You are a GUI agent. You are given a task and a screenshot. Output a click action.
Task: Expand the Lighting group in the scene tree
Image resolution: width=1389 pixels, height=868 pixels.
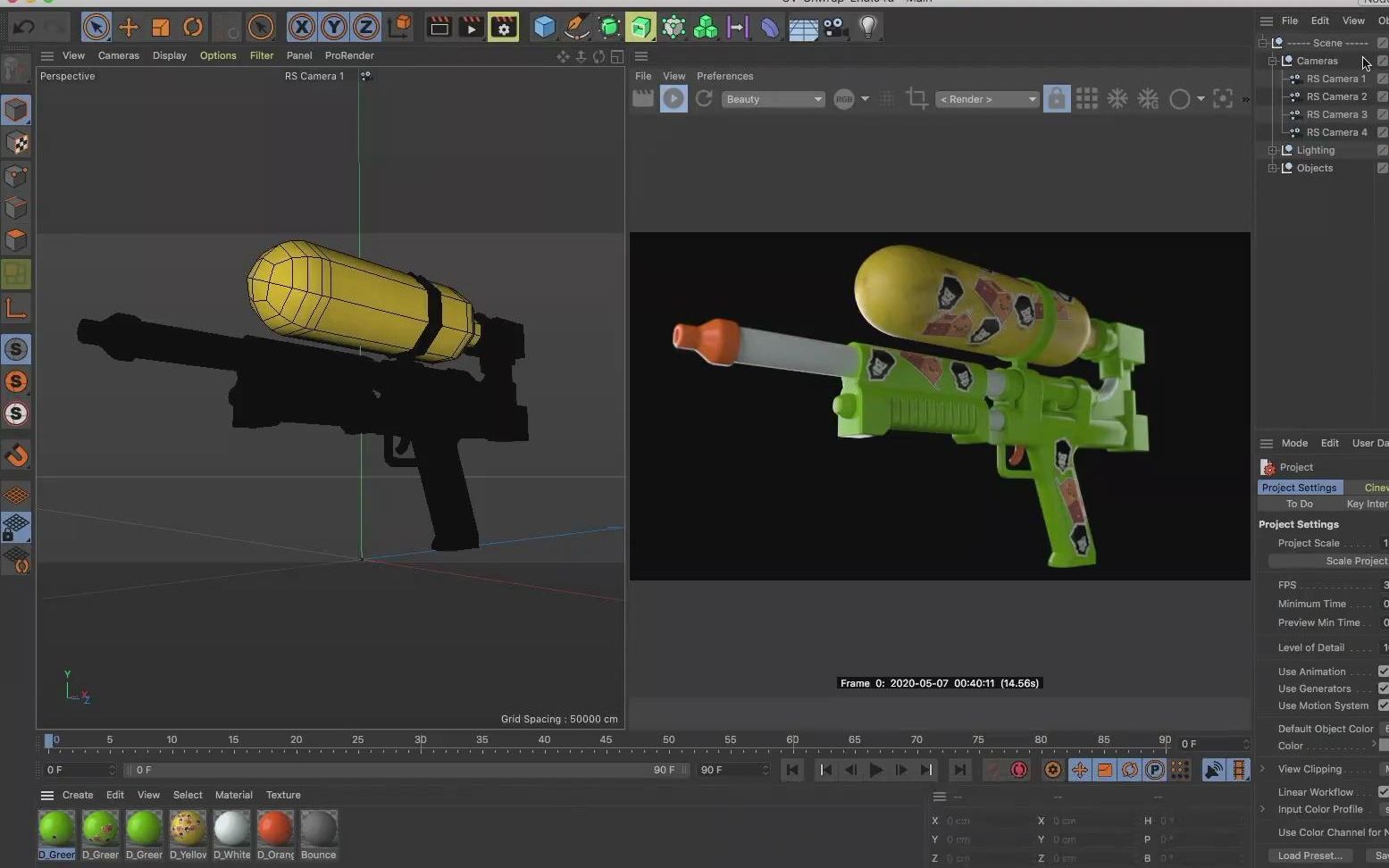click(x=1272, y=150)
